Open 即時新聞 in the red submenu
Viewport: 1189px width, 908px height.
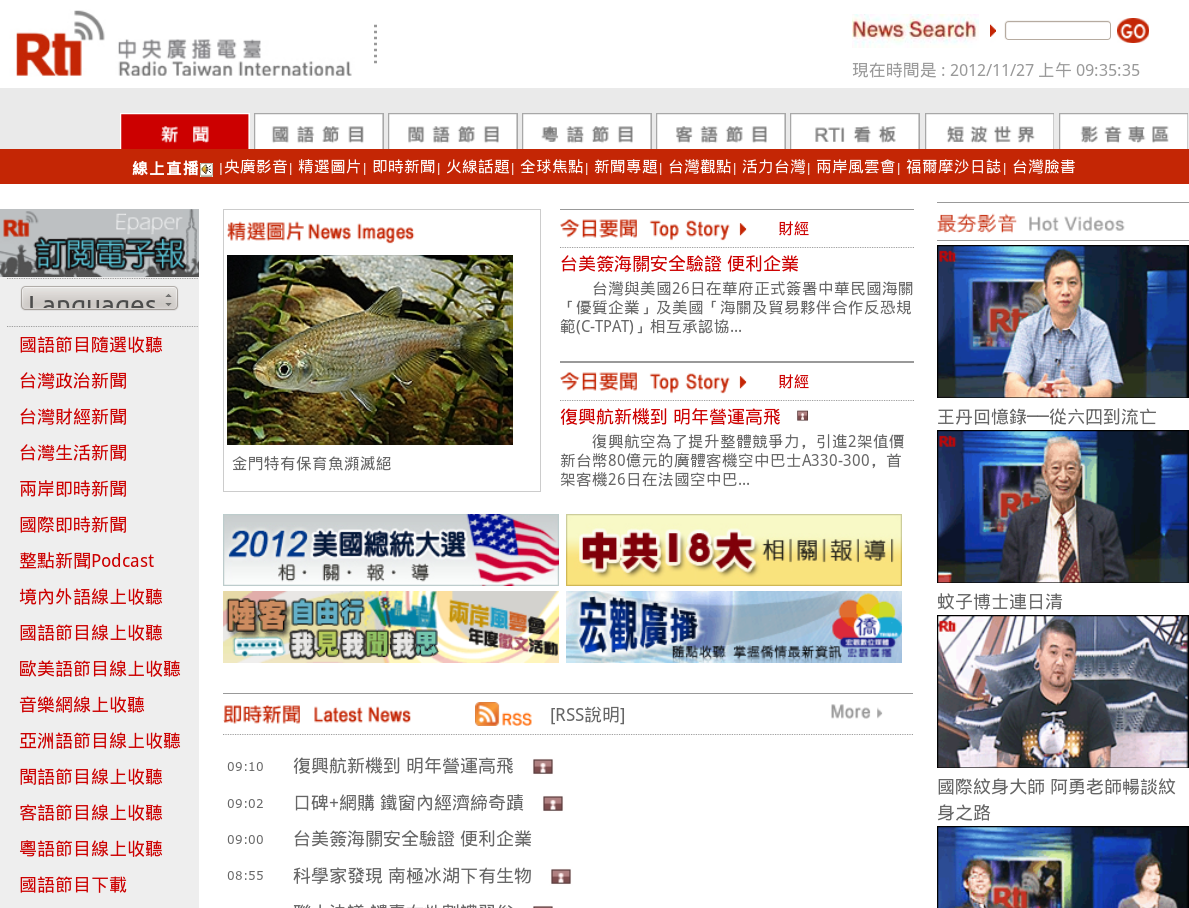click(403, 167)
